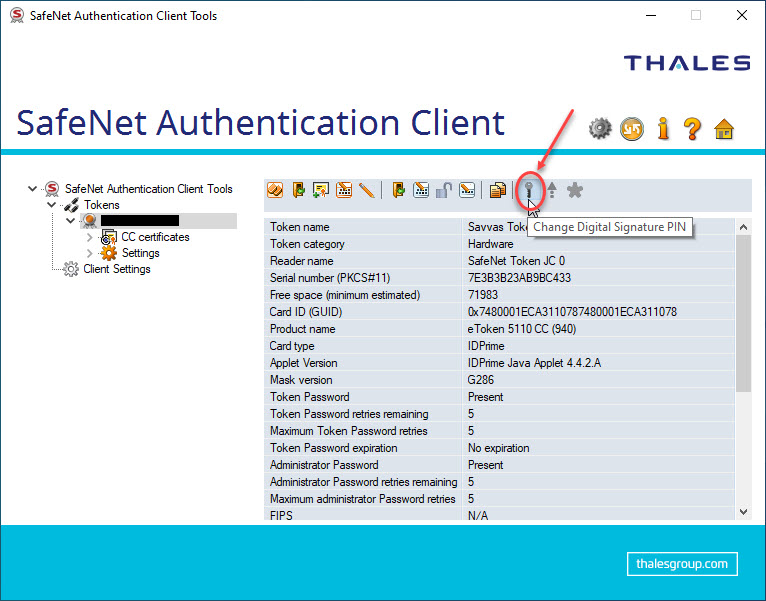Expand the CC certificates tree node
This screenshot has width=766, height=601.
click(x=89, y=237)
